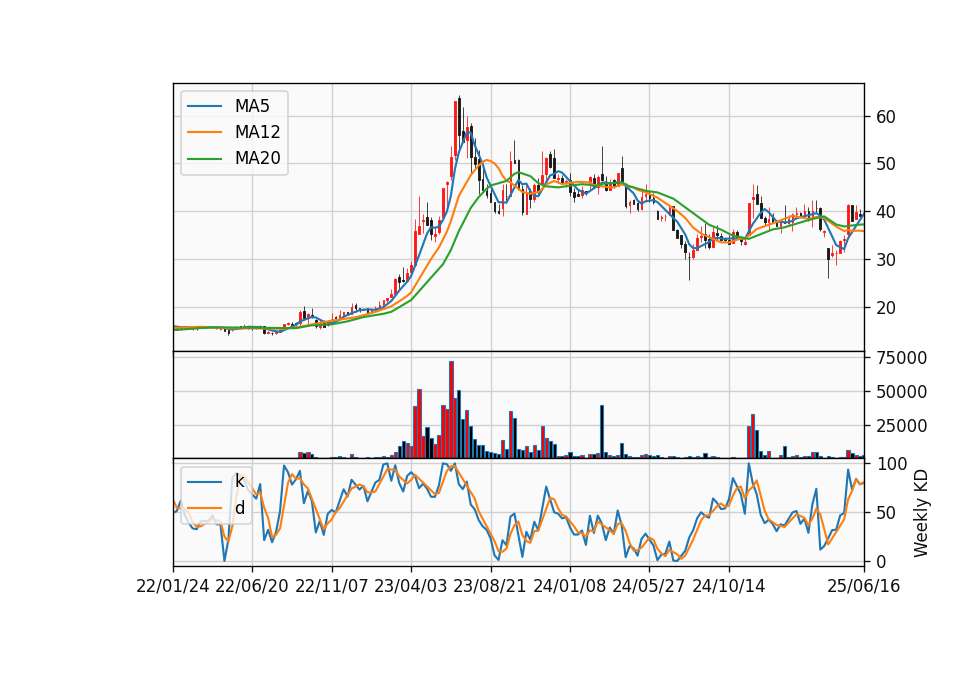Screen dimensions: 960x690
Task: Click the d legend label in KD panel
Action: [x=239, y=508]
